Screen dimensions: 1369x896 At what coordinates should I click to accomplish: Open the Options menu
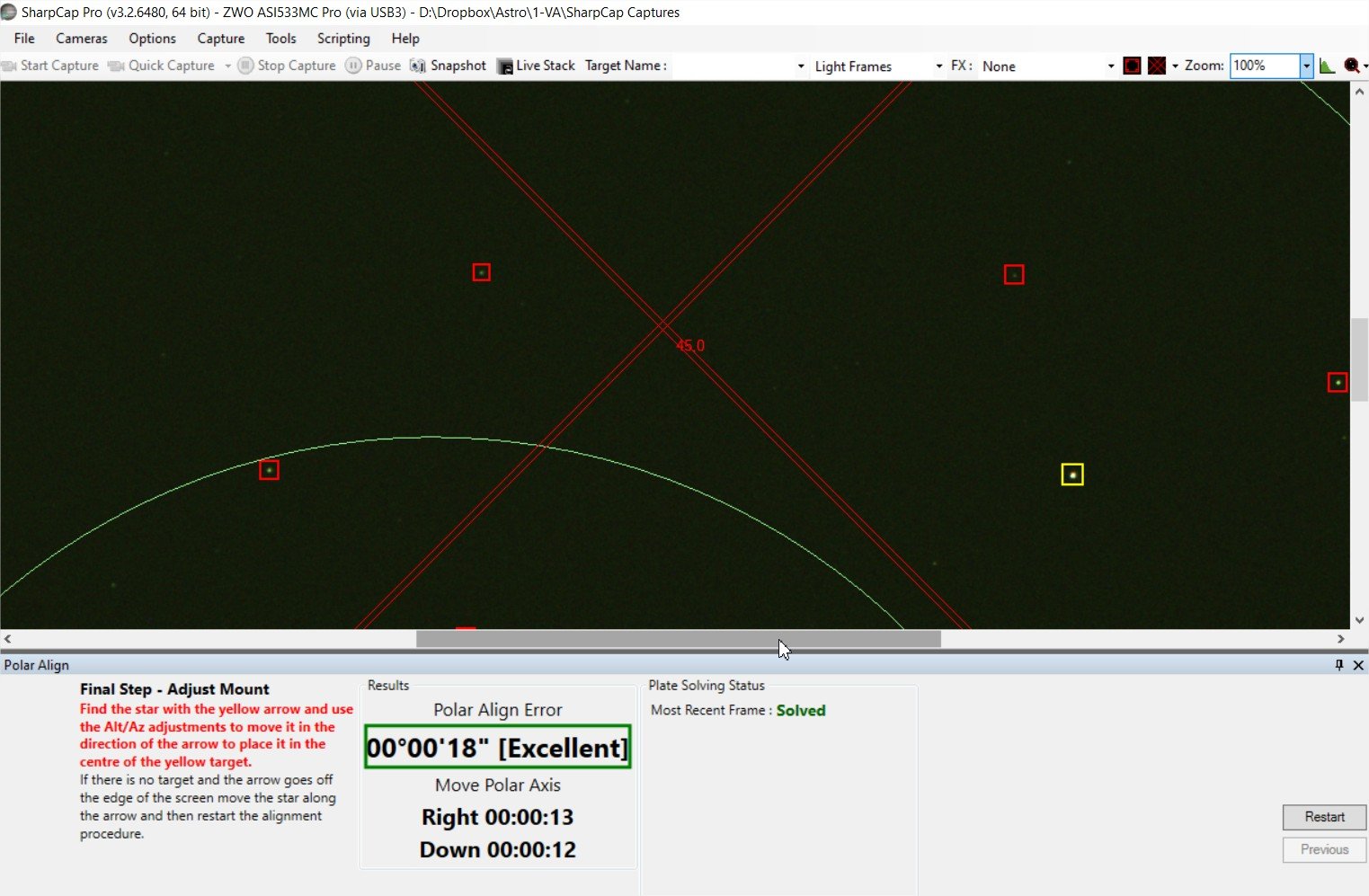pos(152,39)
